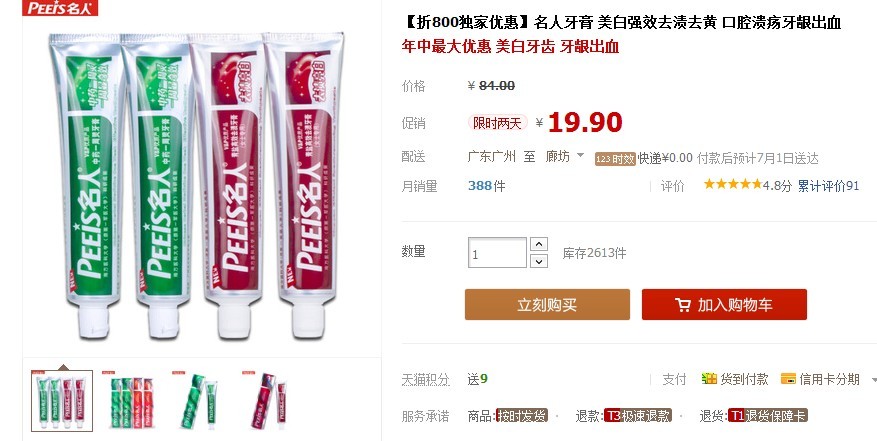Click 加入购物车 add to cart button
This screenshot has height=441, width=877.
[724, 304]
